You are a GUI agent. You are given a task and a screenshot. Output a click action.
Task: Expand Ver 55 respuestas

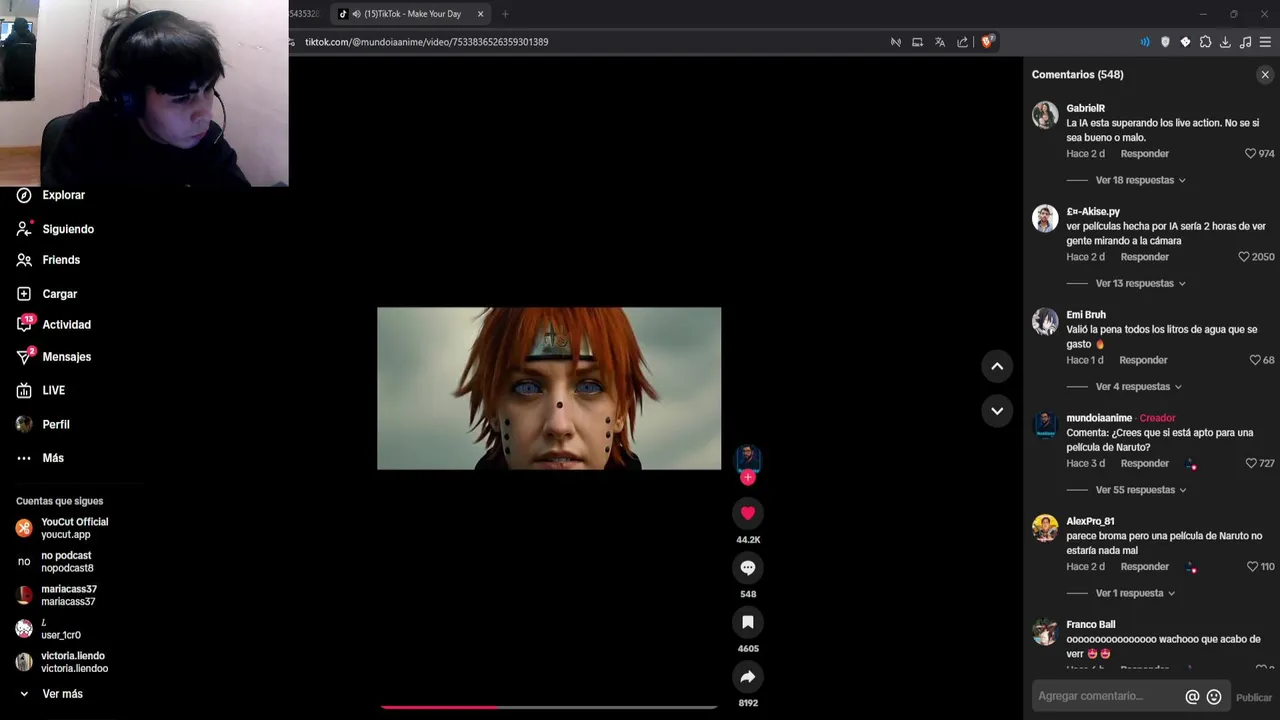(x=1140, y=490)
